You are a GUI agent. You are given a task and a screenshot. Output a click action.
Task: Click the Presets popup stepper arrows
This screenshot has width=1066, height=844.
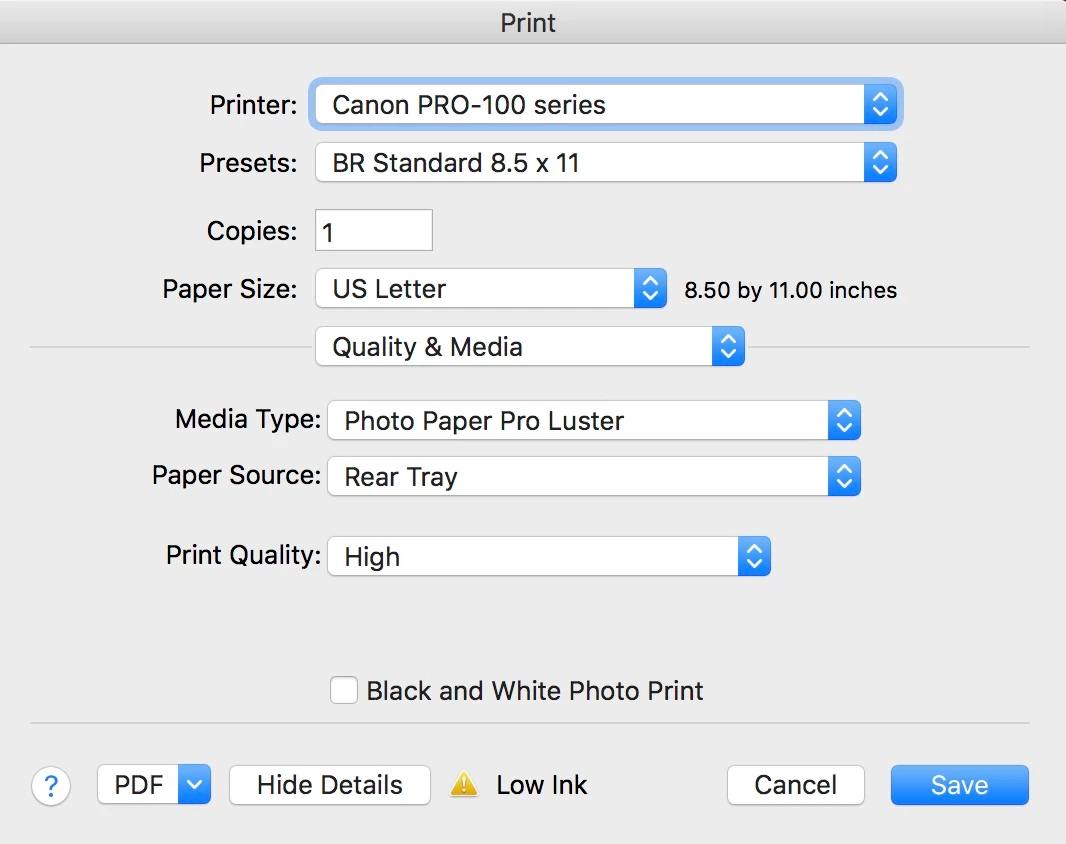[880, 163]
